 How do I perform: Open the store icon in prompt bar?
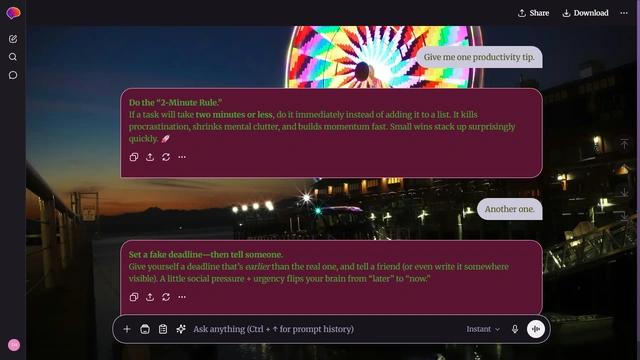tap(145, 329)
